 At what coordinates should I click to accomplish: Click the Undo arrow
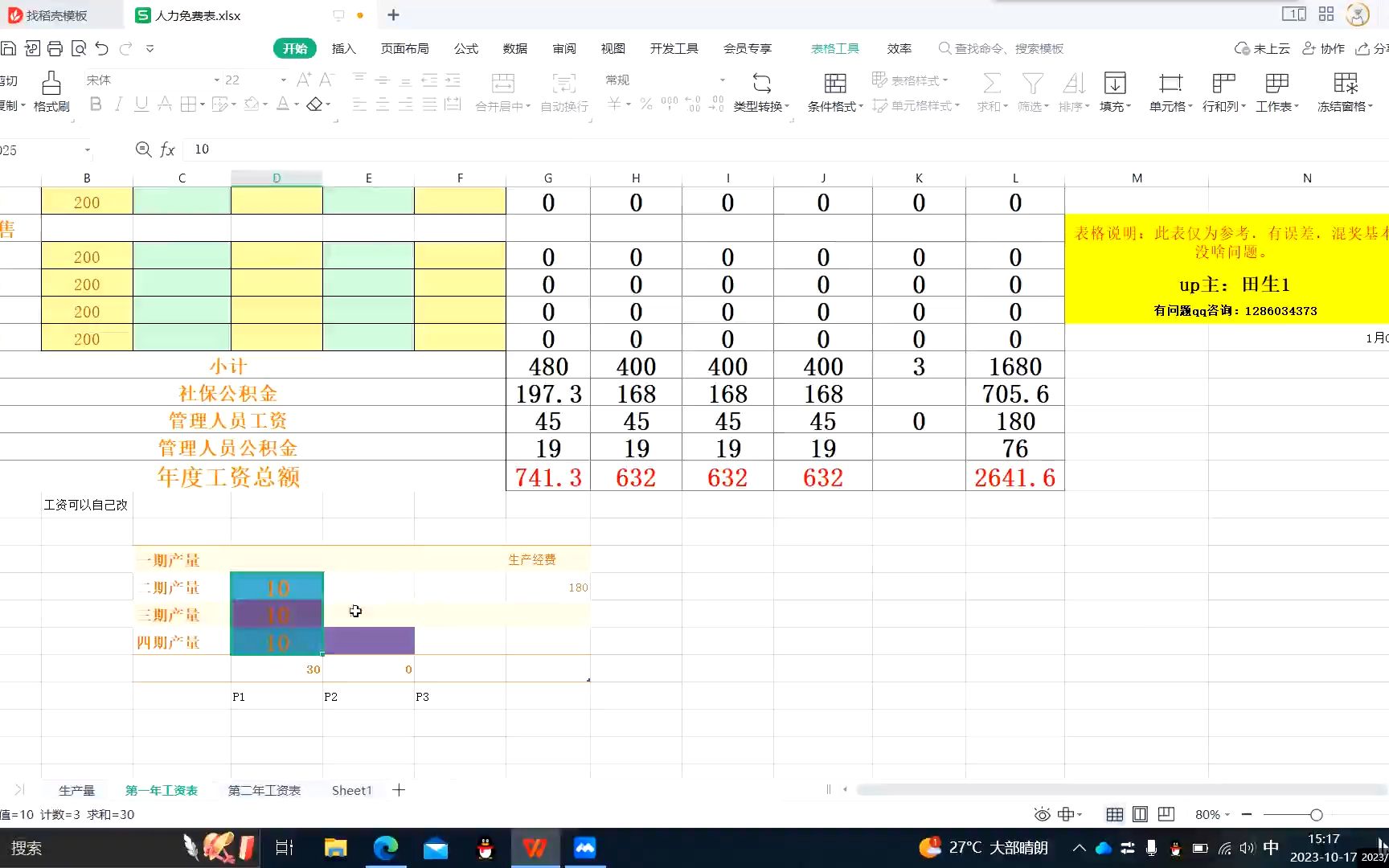101,49
